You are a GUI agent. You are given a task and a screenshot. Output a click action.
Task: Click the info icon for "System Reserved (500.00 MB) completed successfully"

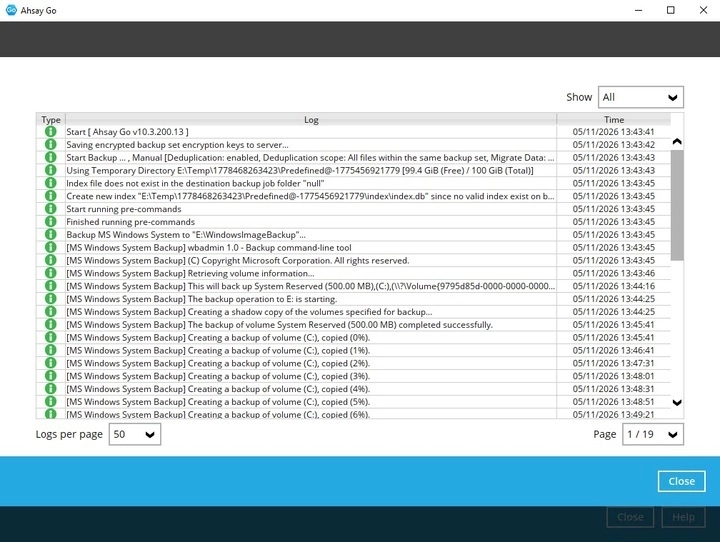tap(51, 325)
